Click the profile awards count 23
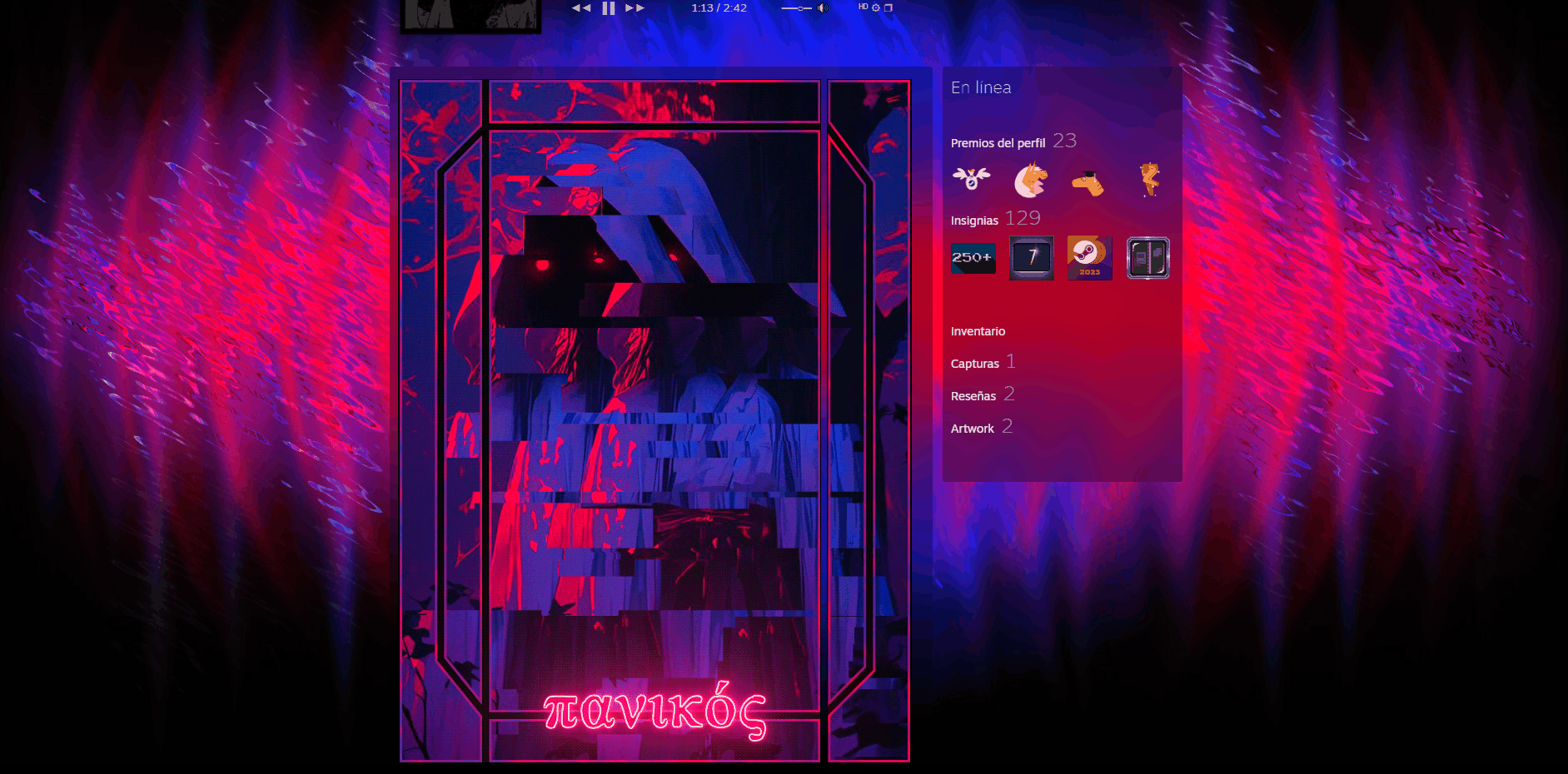Screen dimensions: 1568x774 1065,141
